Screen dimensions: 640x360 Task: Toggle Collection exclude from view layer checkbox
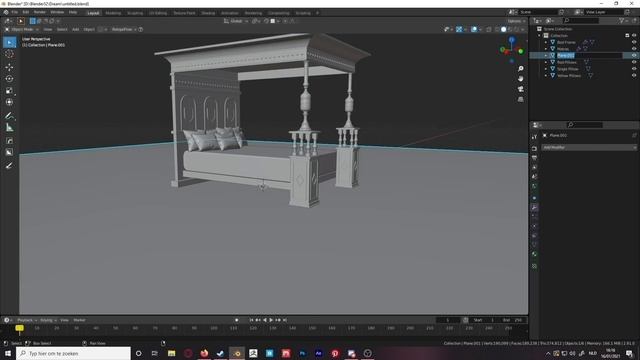pos(627,36)
